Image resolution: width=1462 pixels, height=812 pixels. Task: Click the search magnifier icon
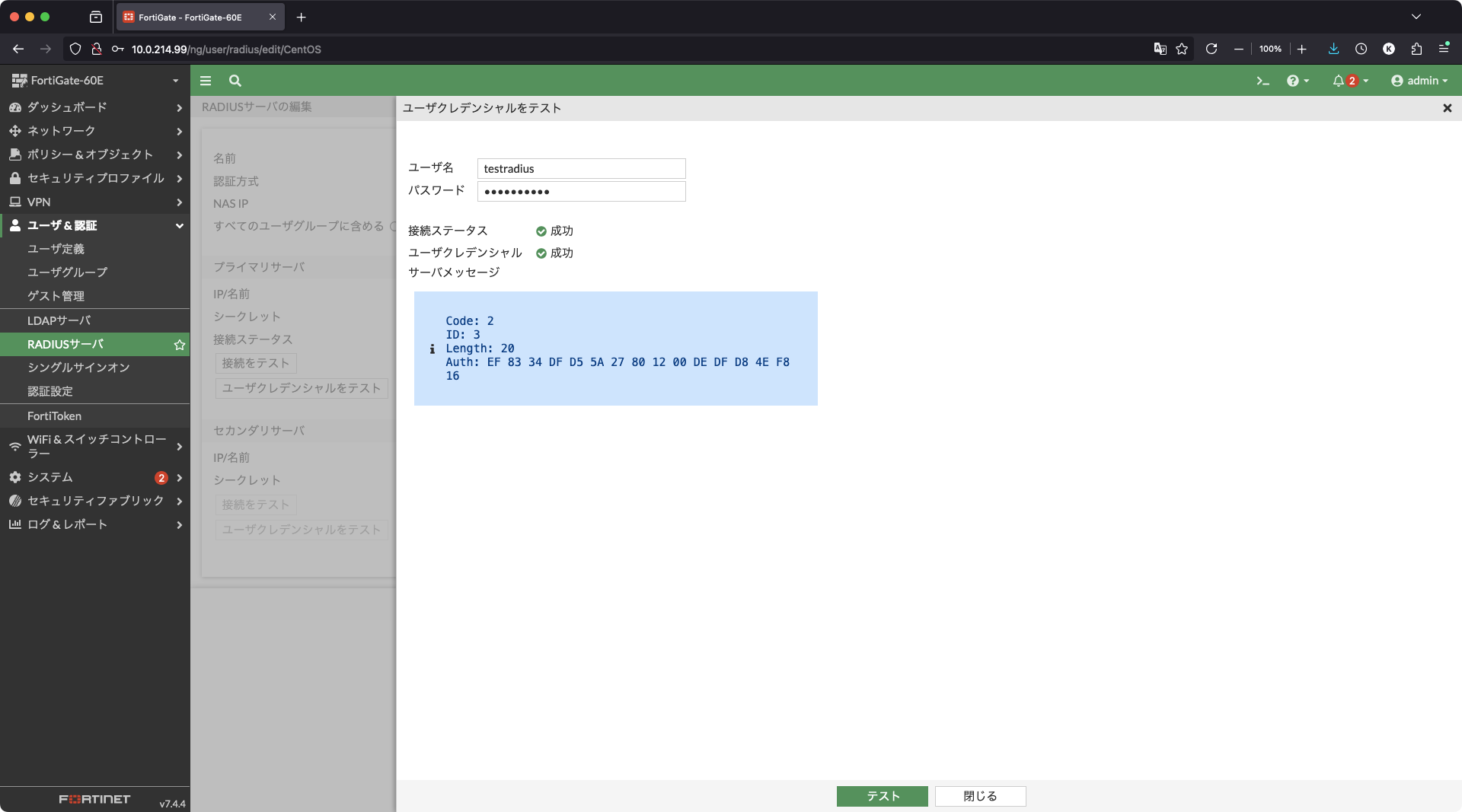(235, 81)
